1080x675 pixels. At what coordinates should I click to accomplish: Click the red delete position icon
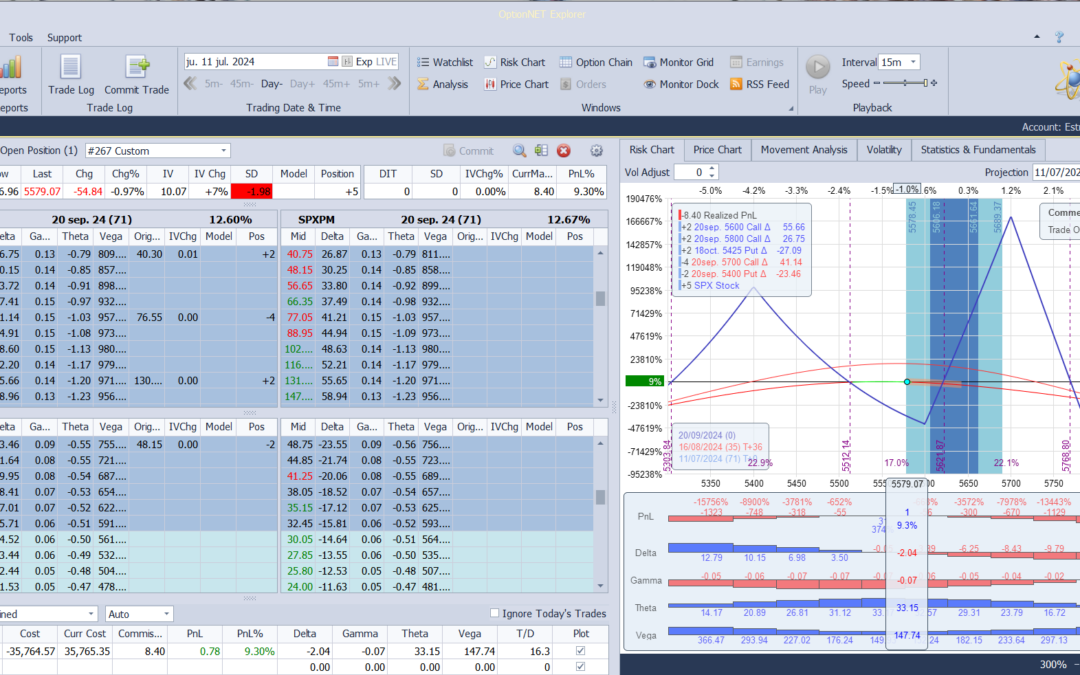pos(564,151)
